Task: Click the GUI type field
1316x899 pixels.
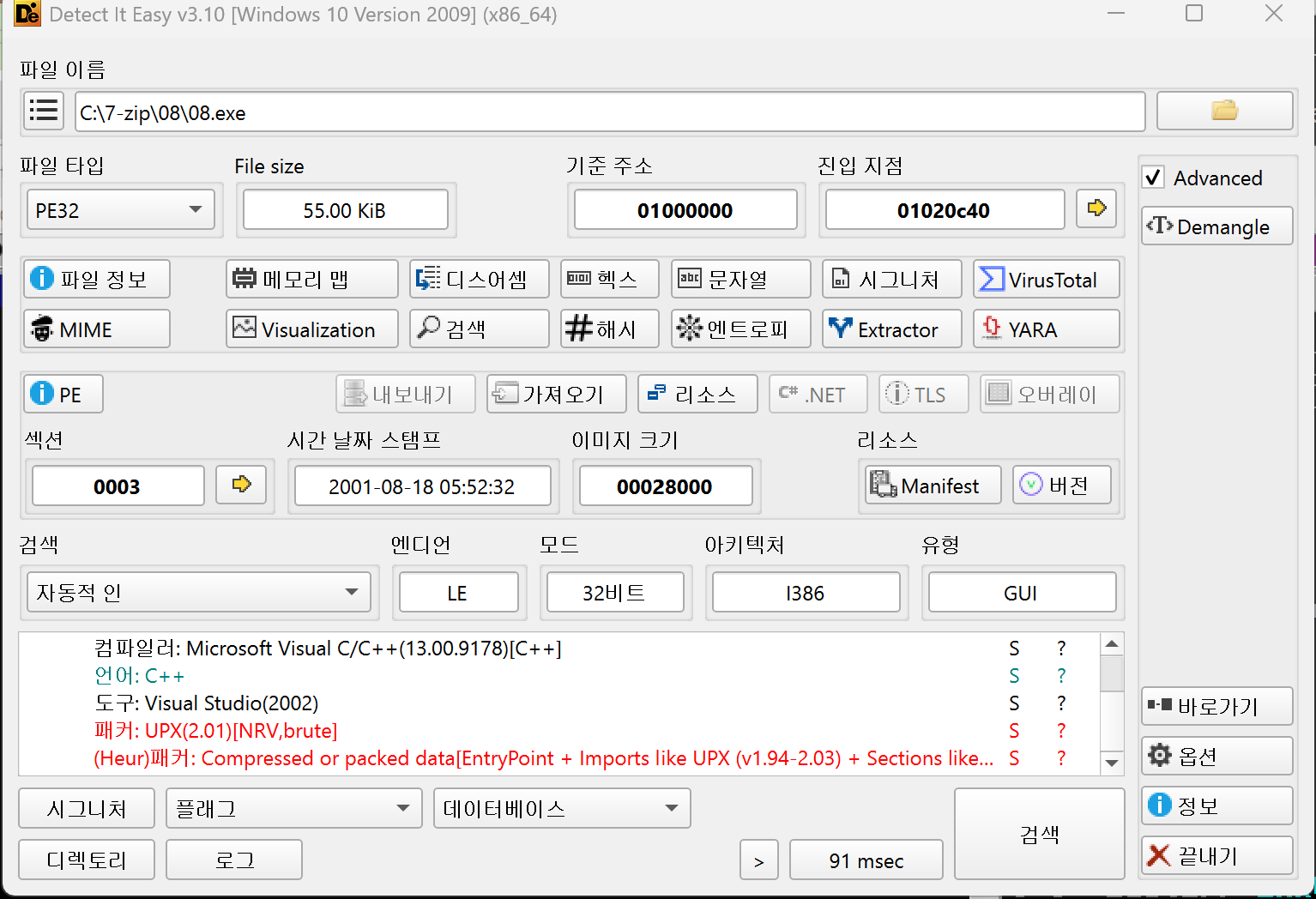Action: point(1022,593)
